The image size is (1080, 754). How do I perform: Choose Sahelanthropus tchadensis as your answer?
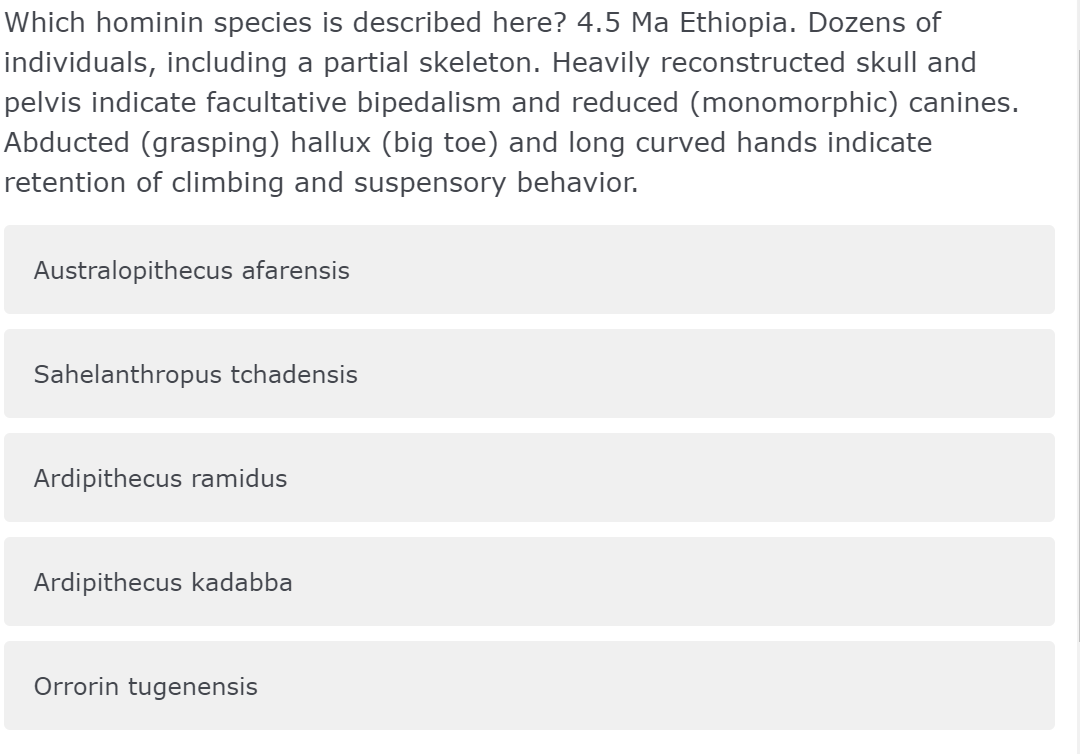[x=196, y=374]
